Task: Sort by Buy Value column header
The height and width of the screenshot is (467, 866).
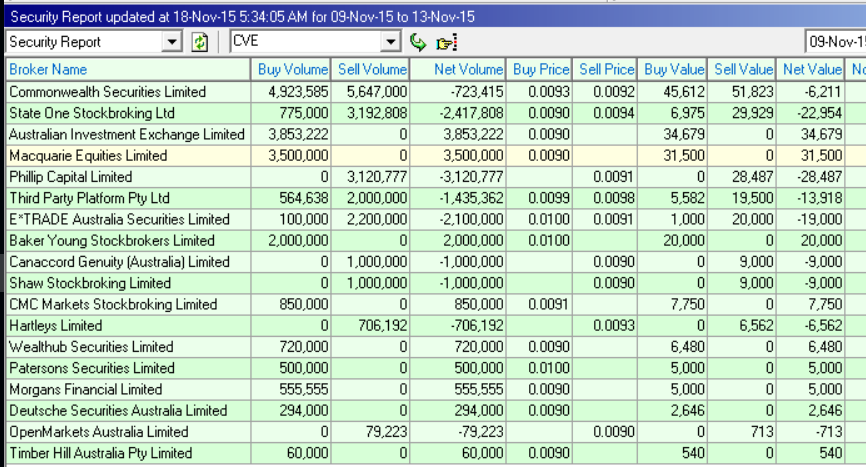Action: (672, 70)
